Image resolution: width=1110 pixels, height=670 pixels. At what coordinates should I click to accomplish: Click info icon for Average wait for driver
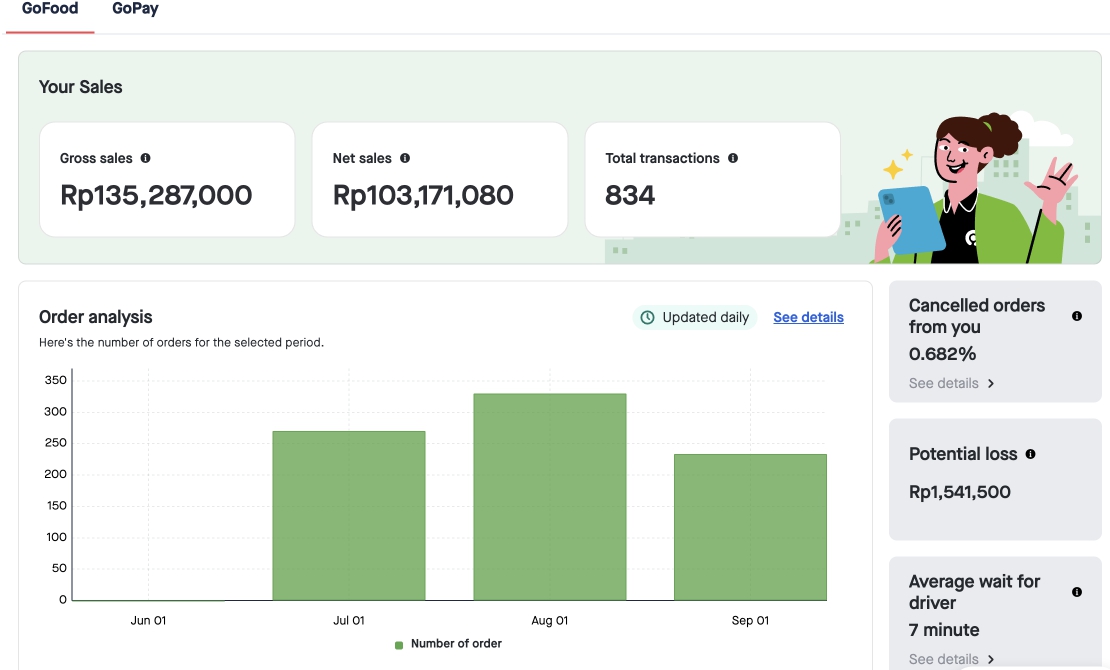point(1077,592)
